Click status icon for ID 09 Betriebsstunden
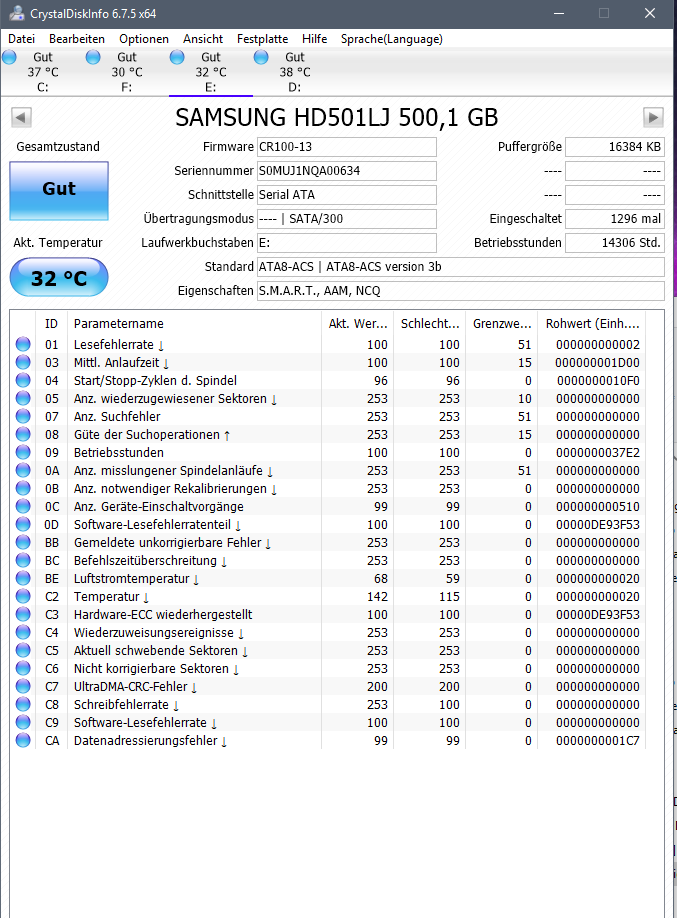 (23, 453)
